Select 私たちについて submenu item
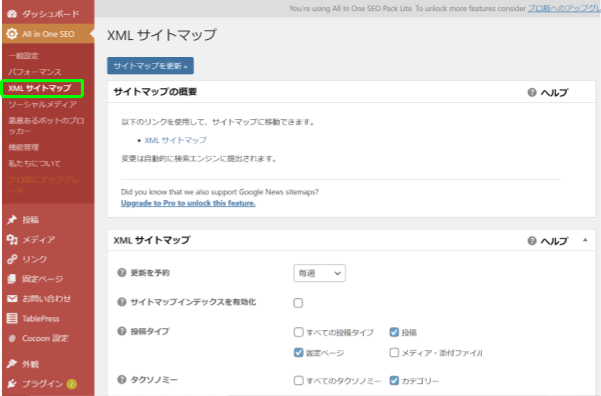The width and height of the screenshot is (601, 396). [x=34, y=163]
